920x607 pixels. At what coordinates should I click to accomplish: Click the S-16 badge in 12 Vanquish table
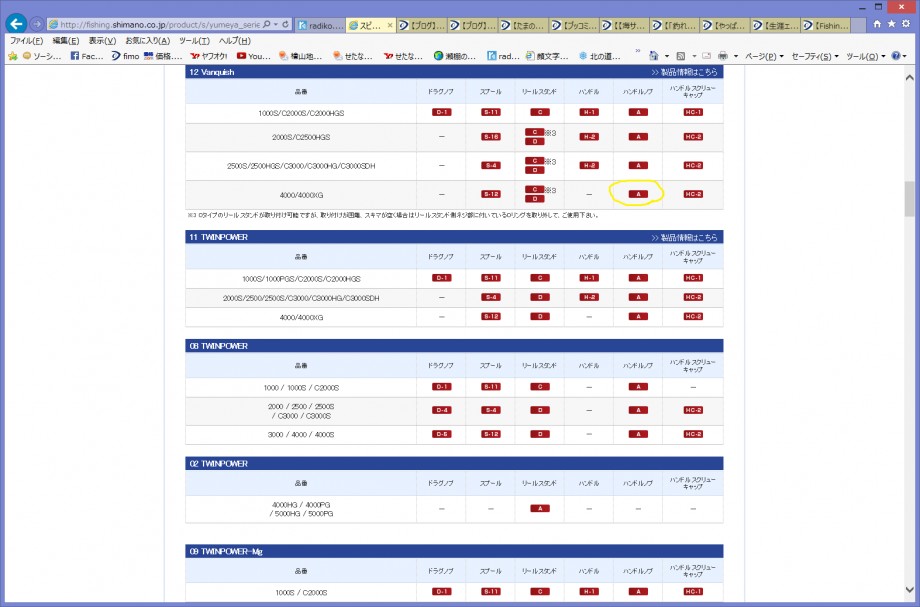click(x=491, y=137)
